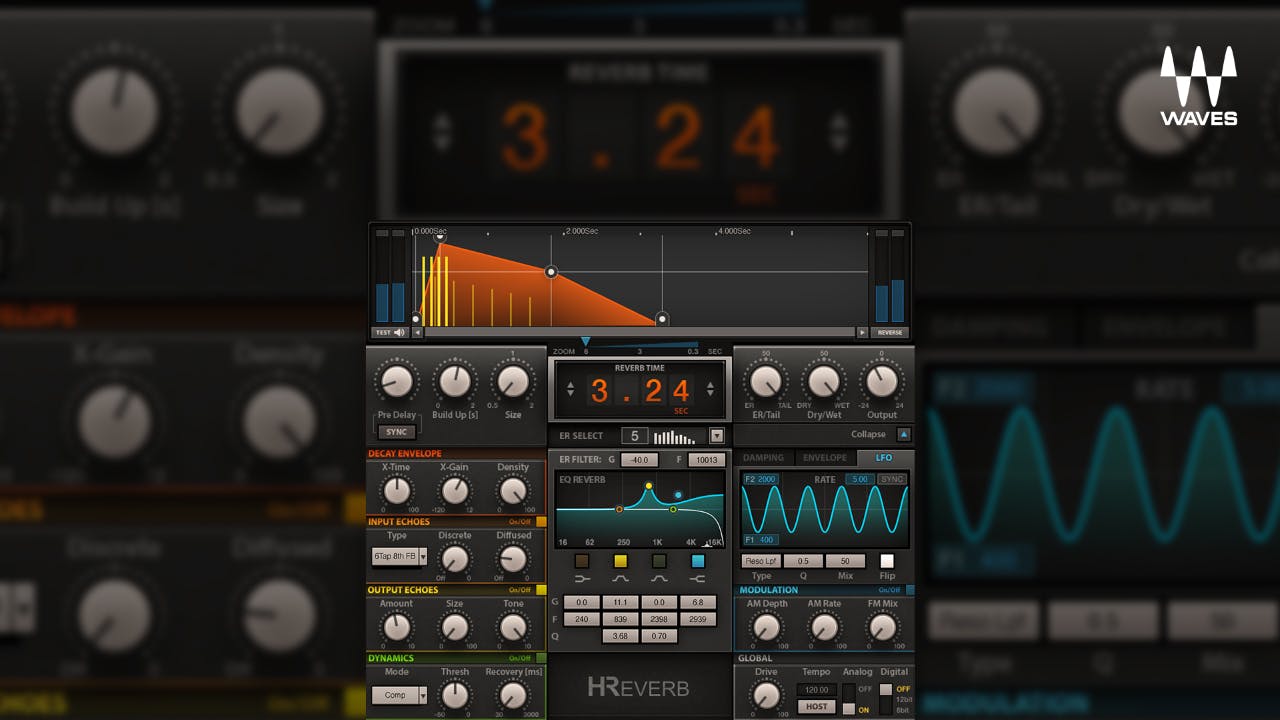This screenshot has width=1280, height=720.
Task: Flip the Digital bit-depth switch
Action: click(x=885, y=699)
